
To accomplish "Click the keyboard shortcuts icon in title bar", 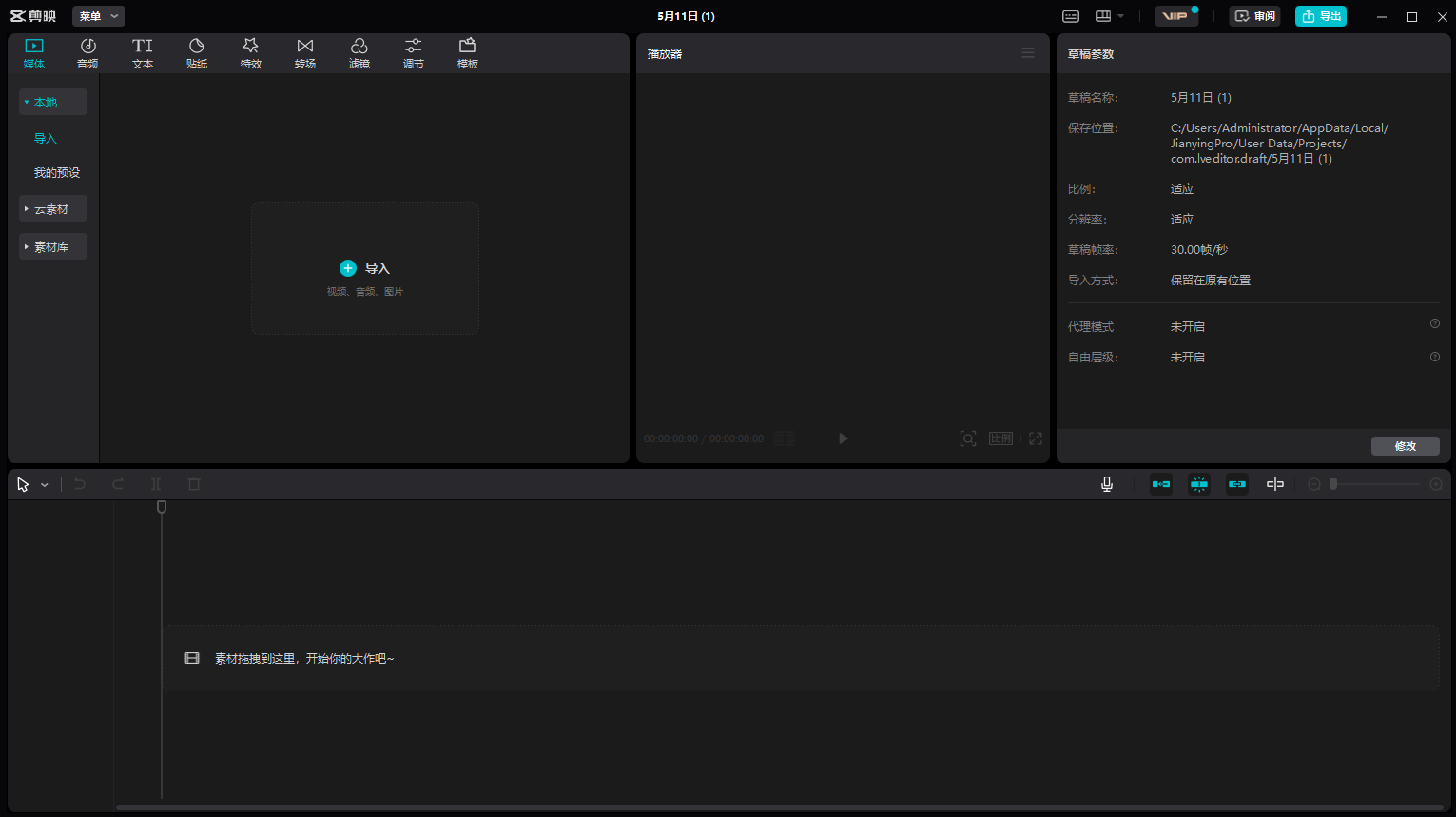I will tap(1071, 16).
